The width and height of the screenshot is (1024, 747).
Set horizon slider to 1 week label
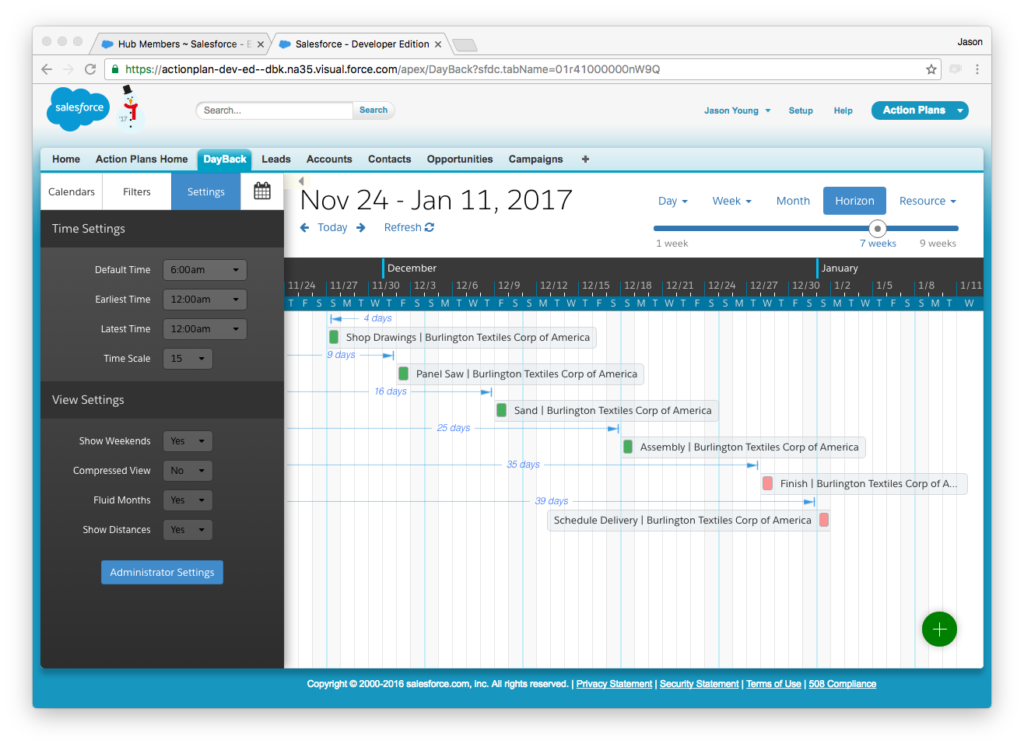click(671, 243)
